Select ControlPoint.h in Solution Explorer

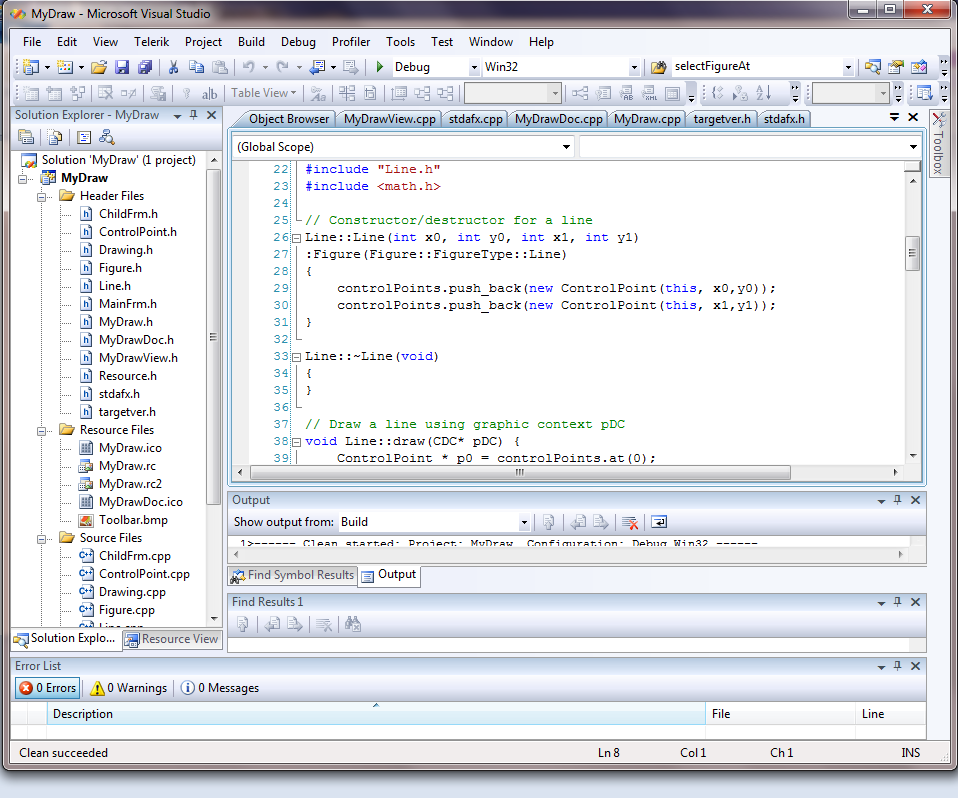(x=137, y=232)
